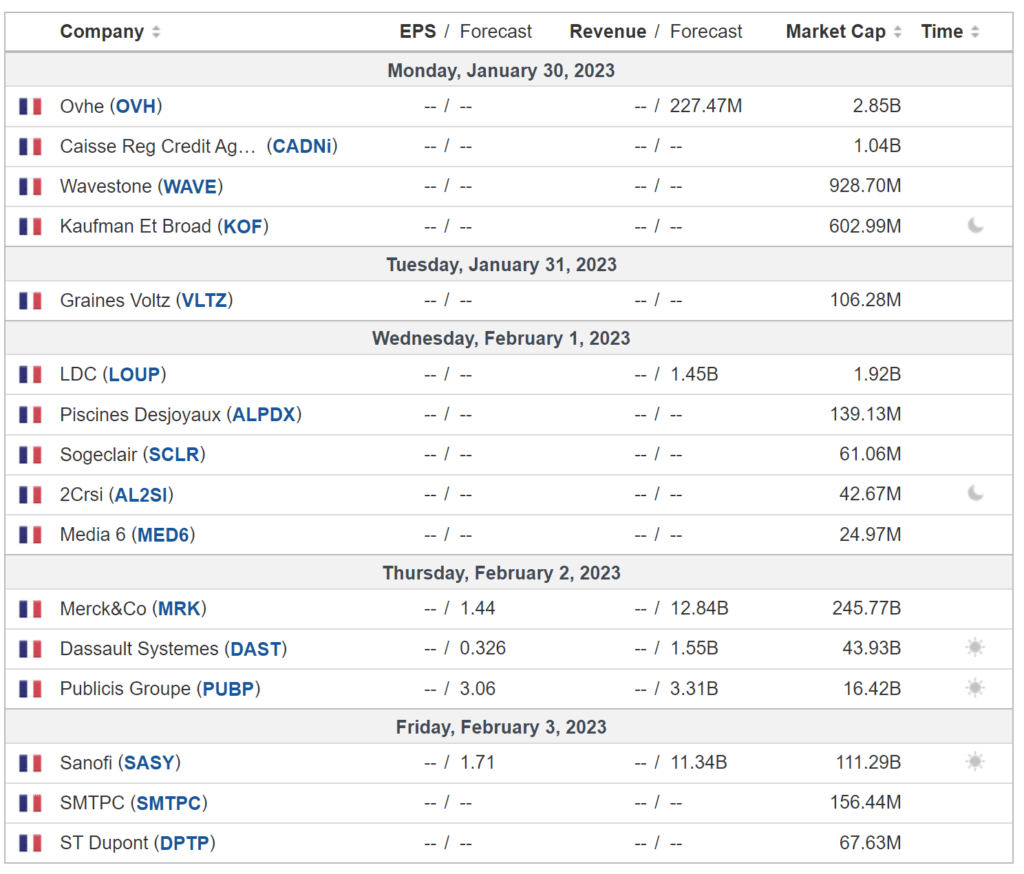Open the ALPDX ticker link
This screenshot has height=874, width=1024.
click(264, 414)
